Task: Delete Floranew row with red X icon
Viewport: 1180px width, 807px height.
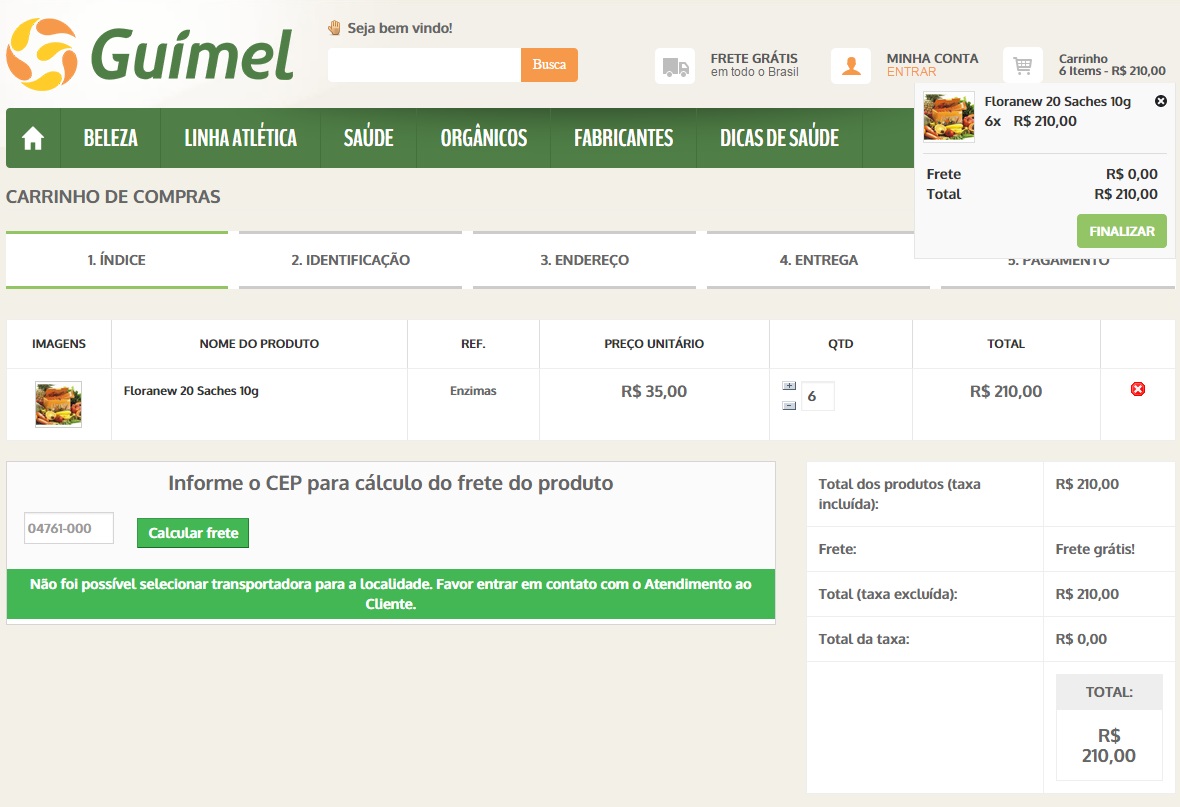Action: pyautogui.click(x=1138, y=389)
